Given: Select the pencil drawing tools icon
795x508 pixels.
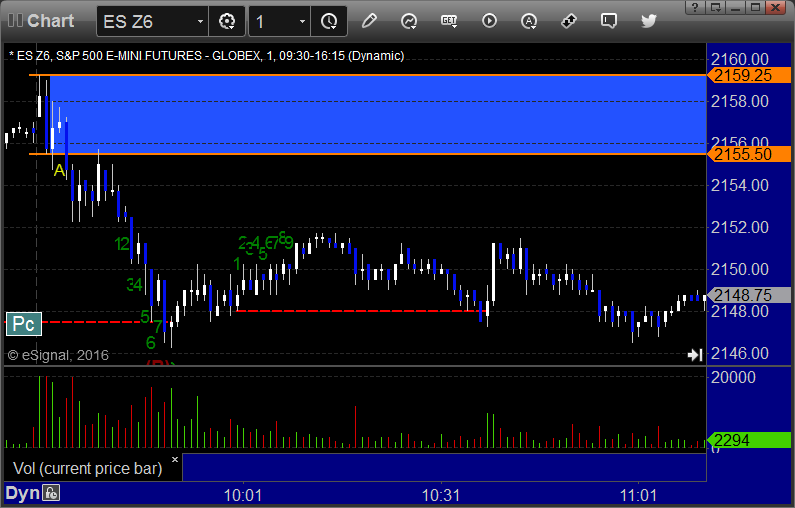Looking at the screenshot, I should (x=369, y=21).
